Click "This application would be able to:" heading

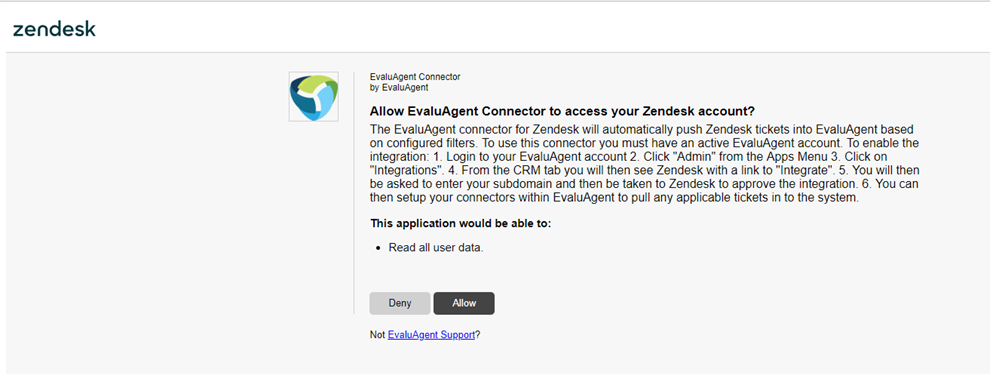coord(461,224)
